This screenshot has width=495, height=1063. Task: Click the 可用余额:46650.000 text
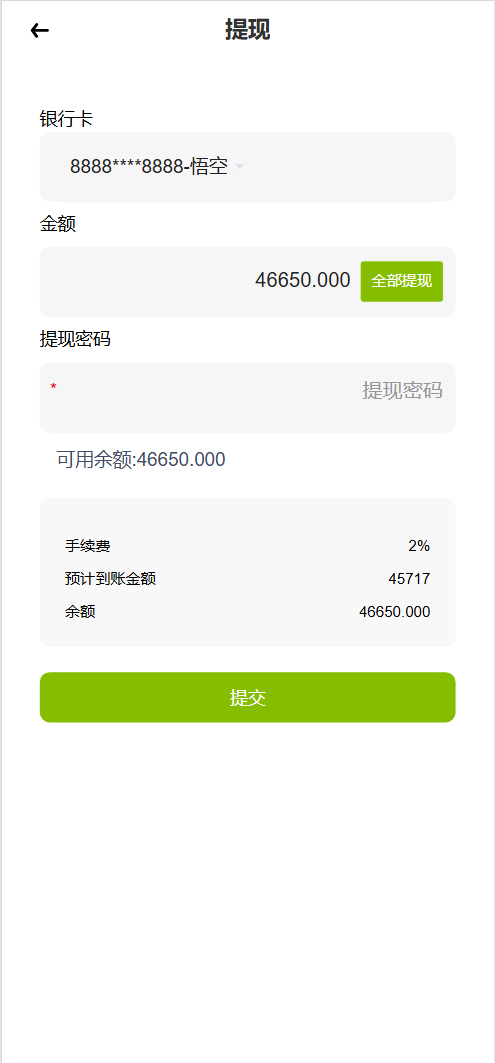pos(141,460)
